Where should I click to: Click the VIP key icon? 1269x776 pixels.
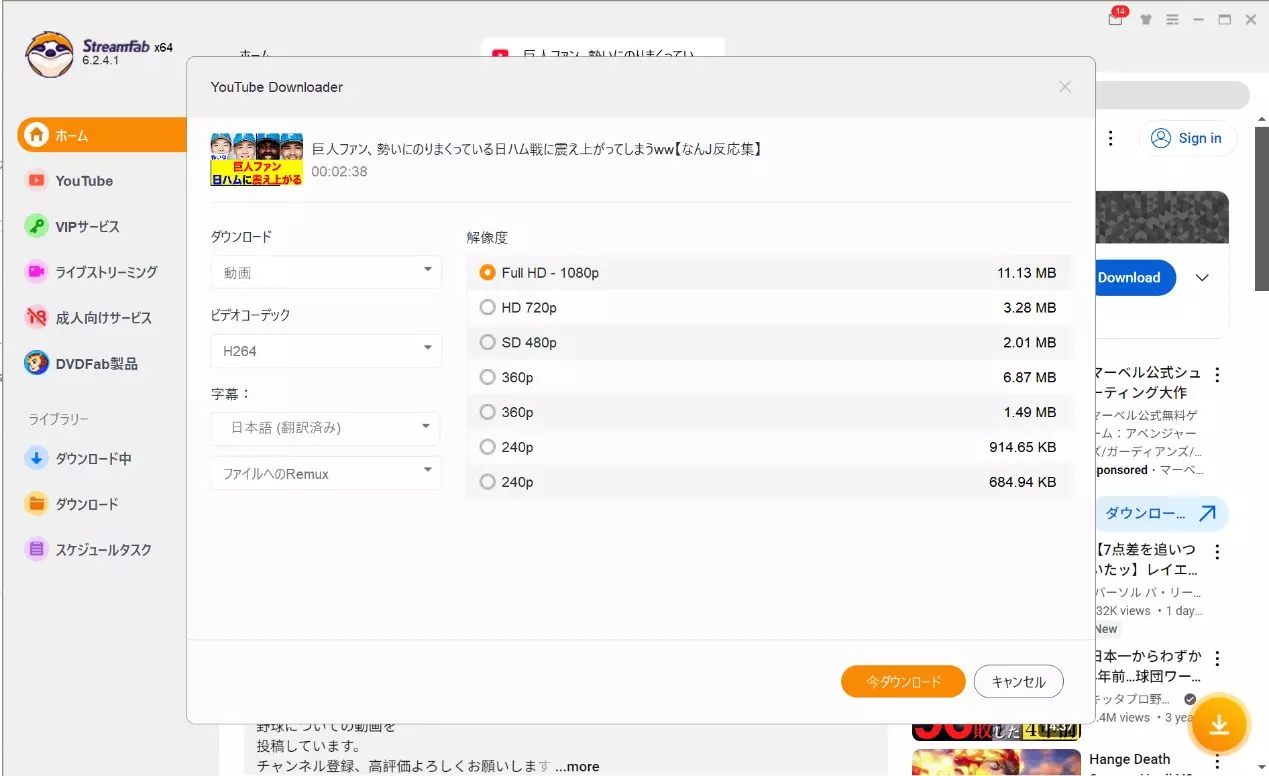click(36, 226)
